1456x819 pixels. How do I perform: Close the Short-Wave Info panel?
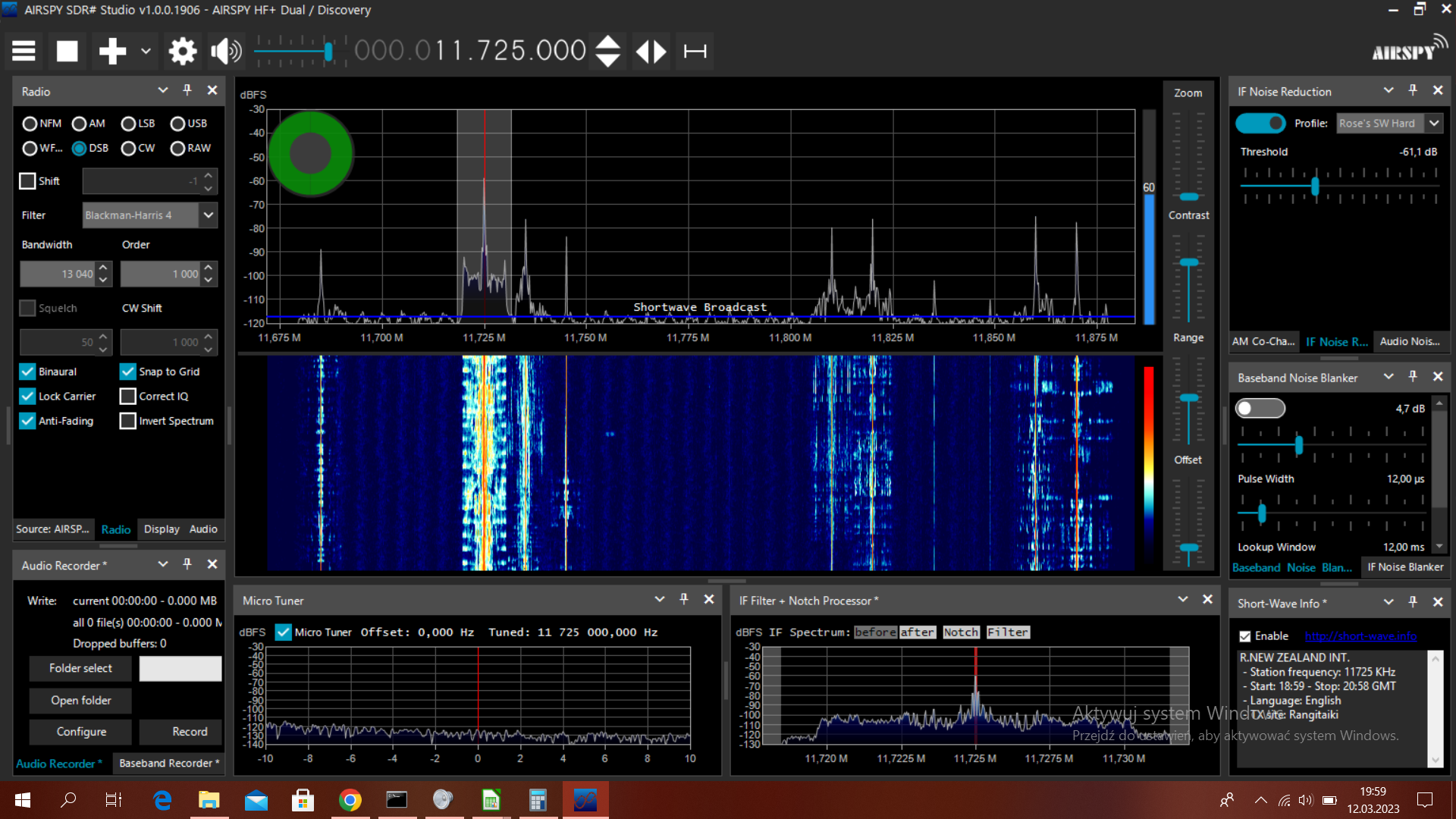pyautogui.click(x=1438, y=601)
